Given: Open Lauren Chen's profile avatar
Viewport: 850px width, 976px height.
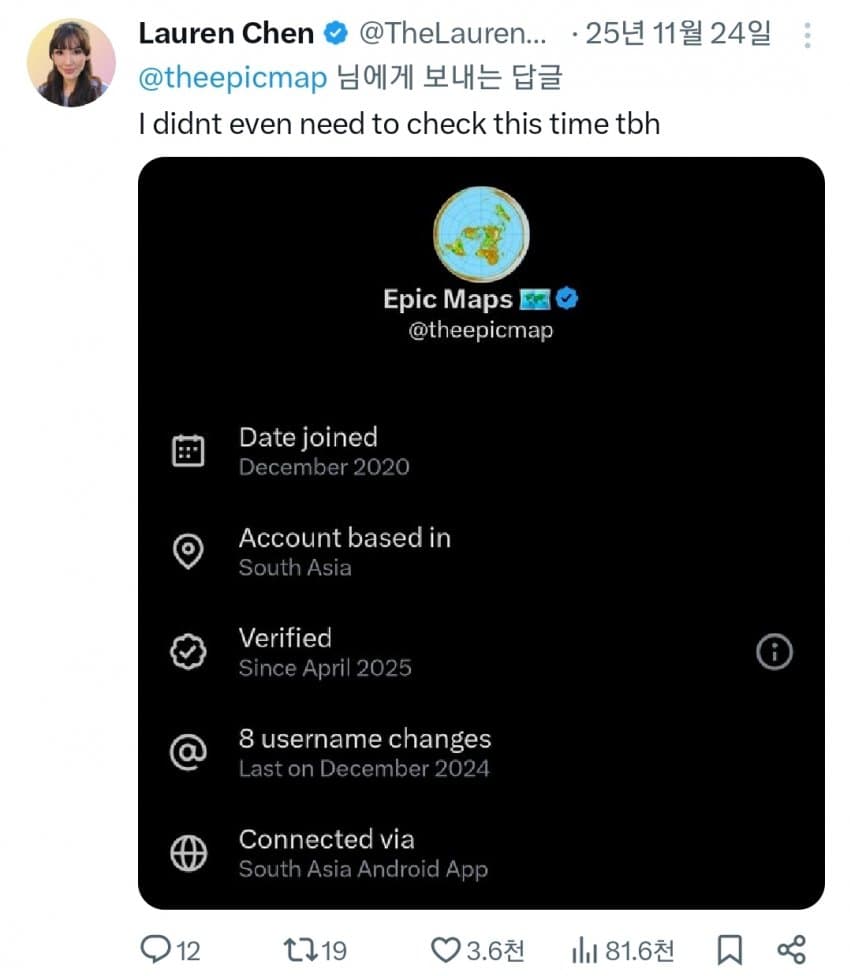Looking at the screenshot, I should click(x=71, y=62).
